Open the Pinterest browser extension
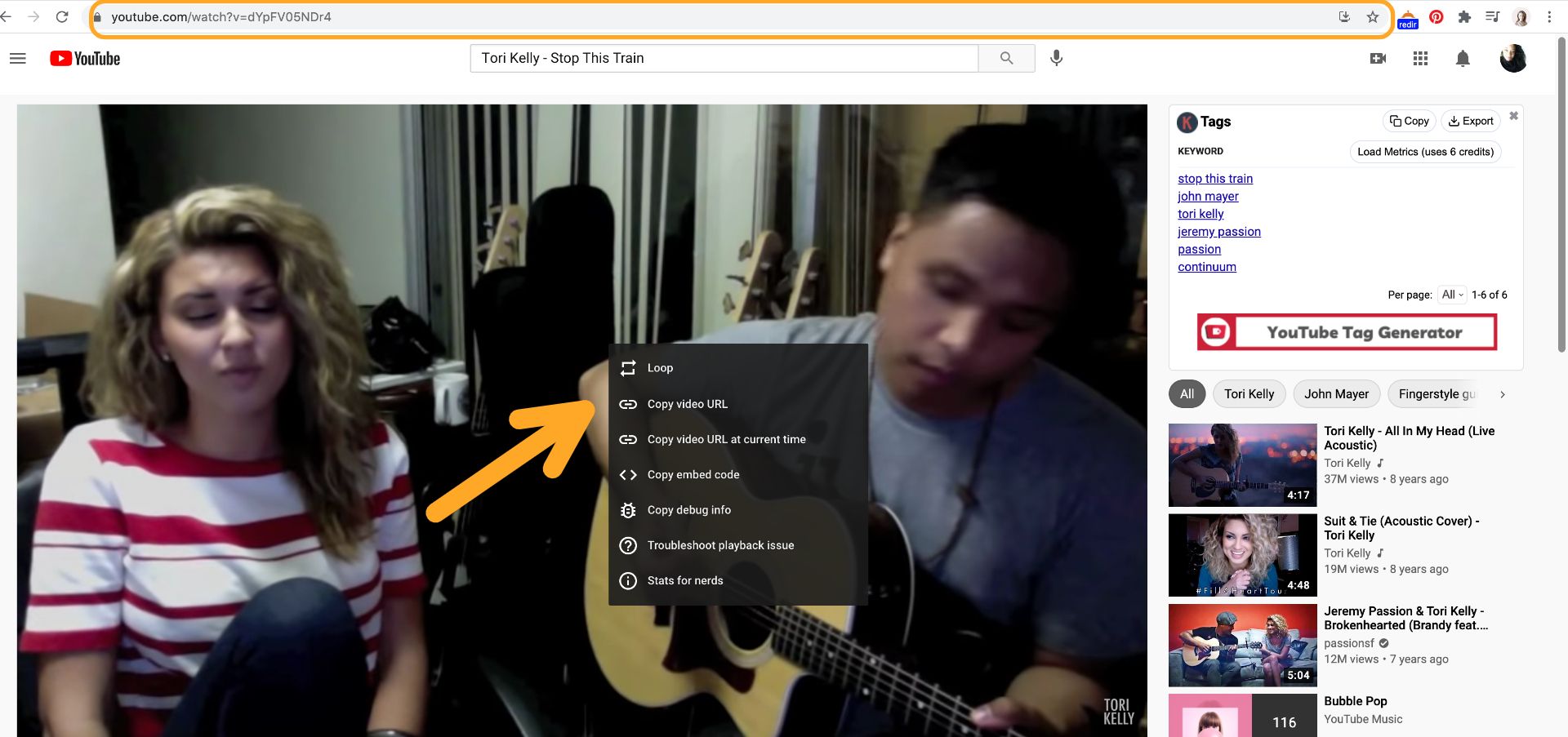 point(1437,17)
